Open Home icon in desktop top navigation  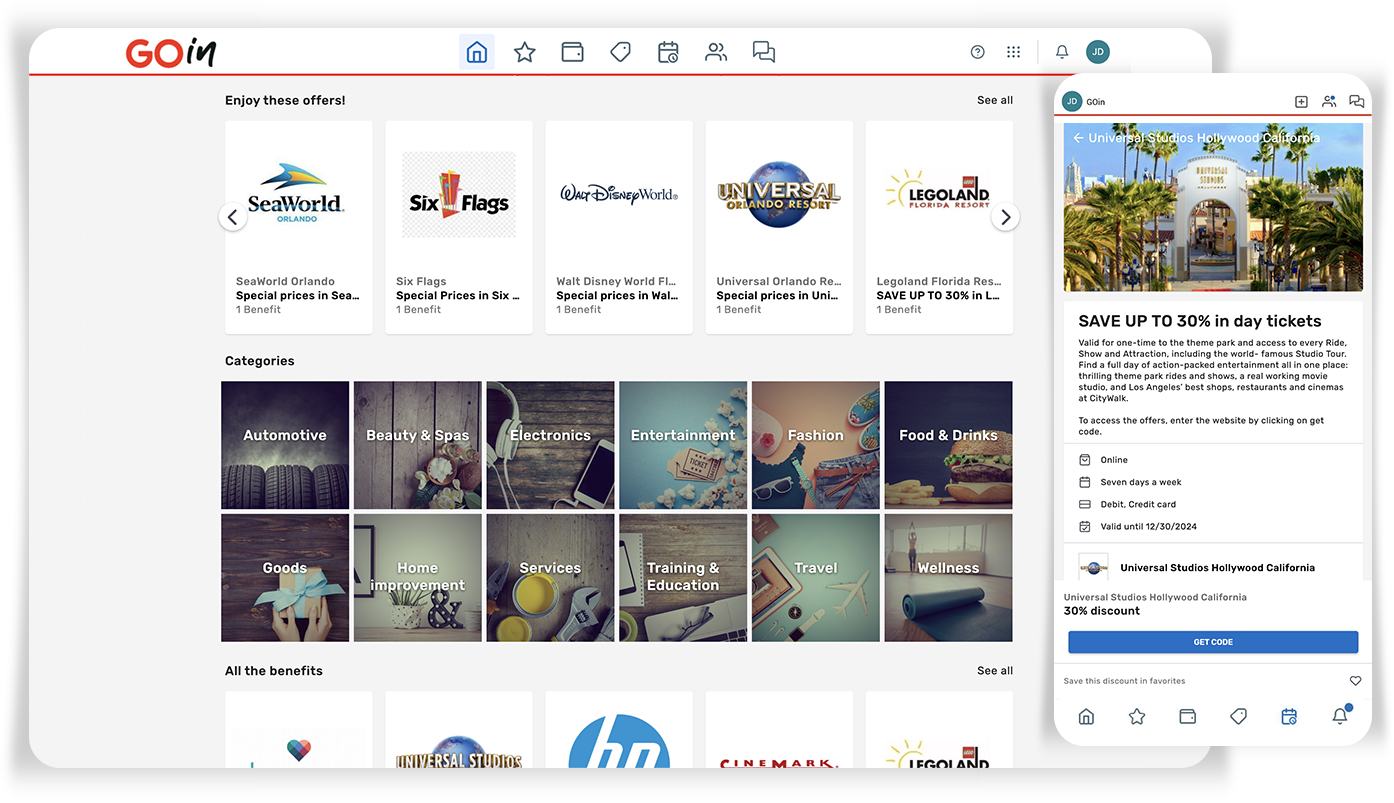477,52
